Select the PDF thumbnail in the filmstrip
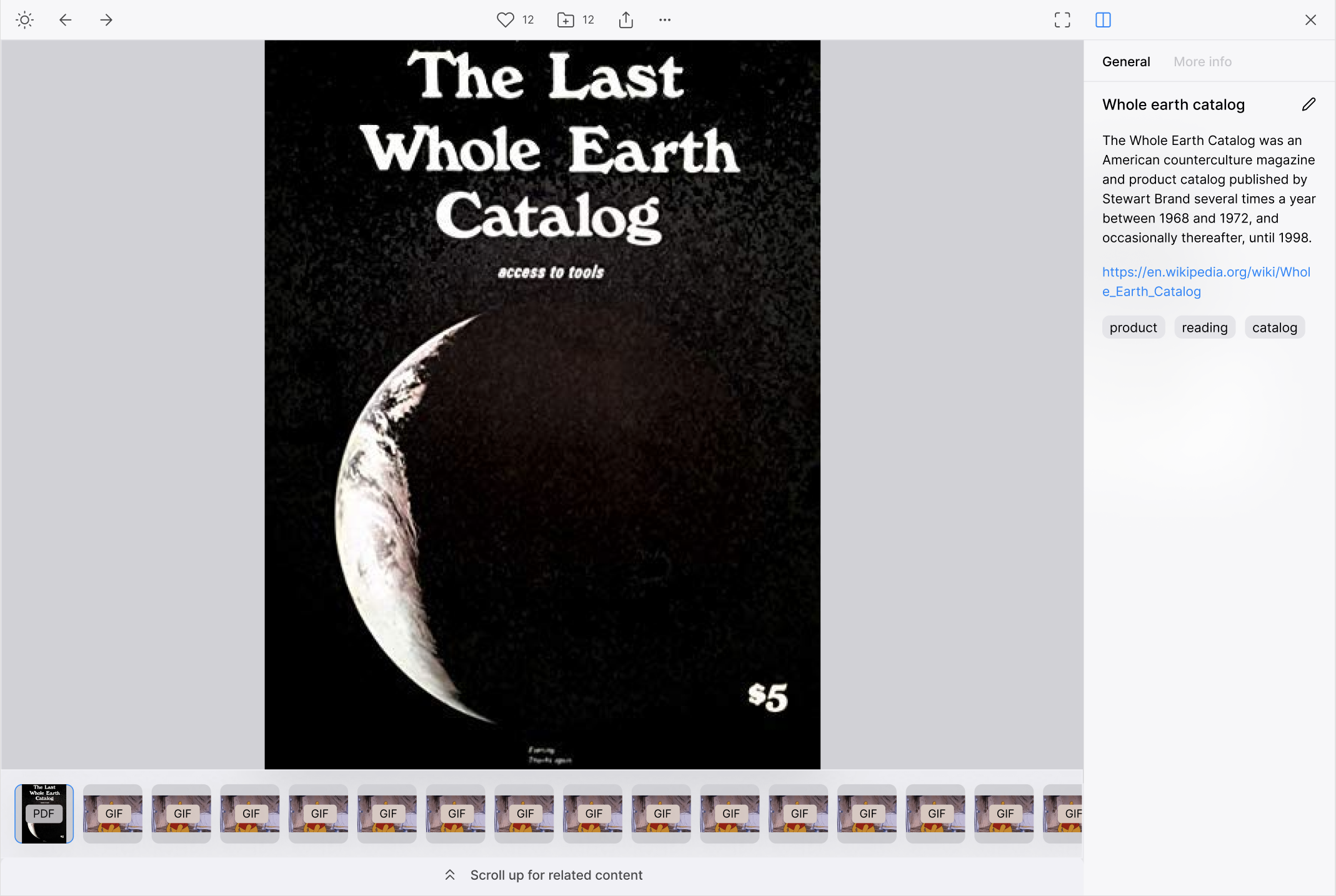Viewport: 1336px width, 896px height. tap(44, 814)
